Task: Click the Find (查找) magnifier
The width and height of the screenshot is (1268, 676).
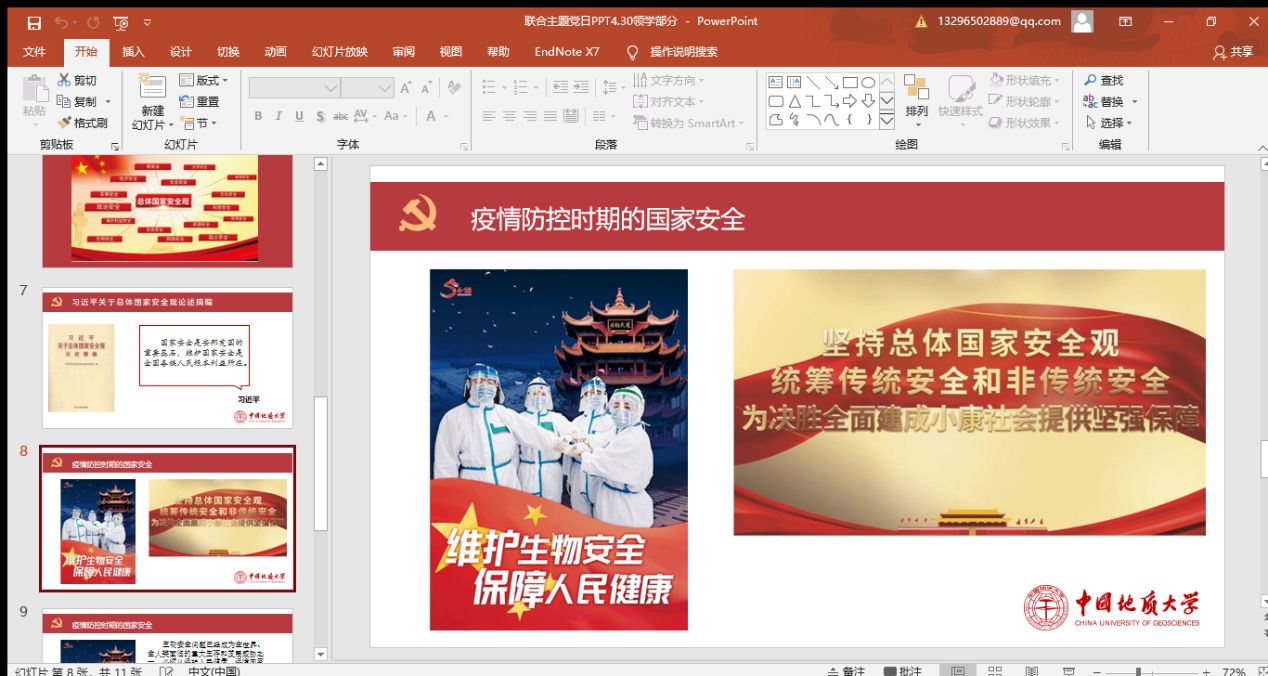Action: [1091, 80]
